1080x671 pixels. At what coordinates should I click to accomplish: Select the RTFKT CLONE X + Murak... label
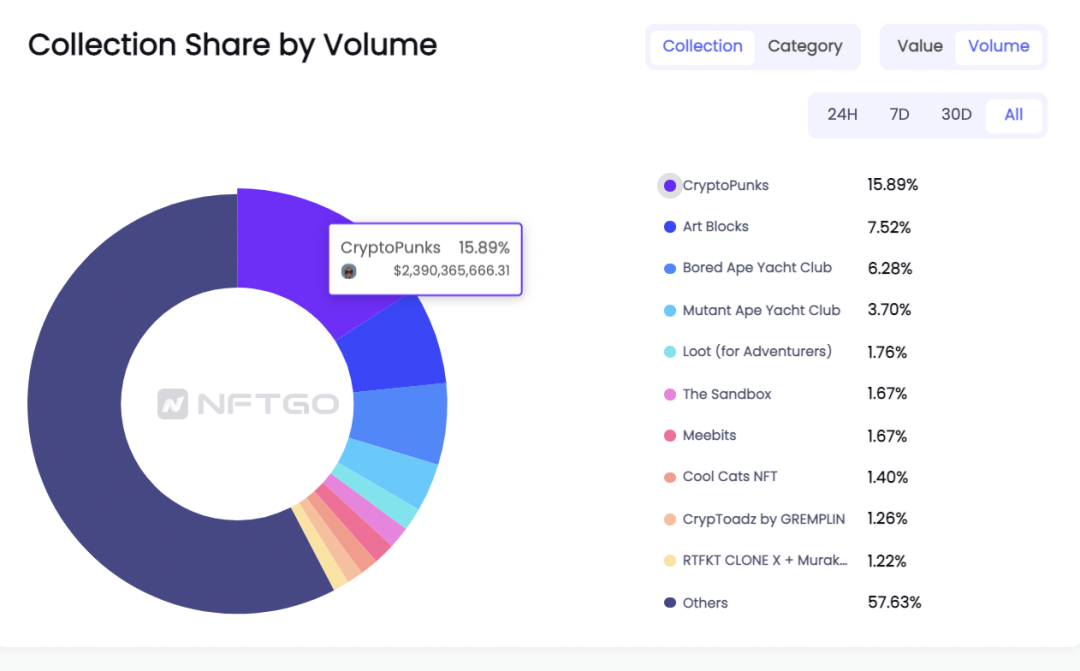(x=765, y=561)
